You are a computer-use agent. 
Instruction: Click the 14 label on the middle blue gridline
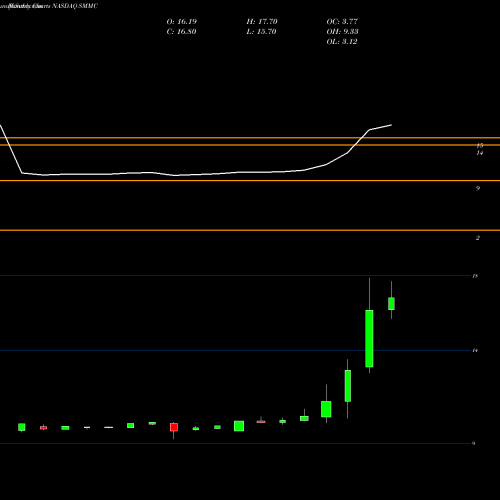[475, 351]
